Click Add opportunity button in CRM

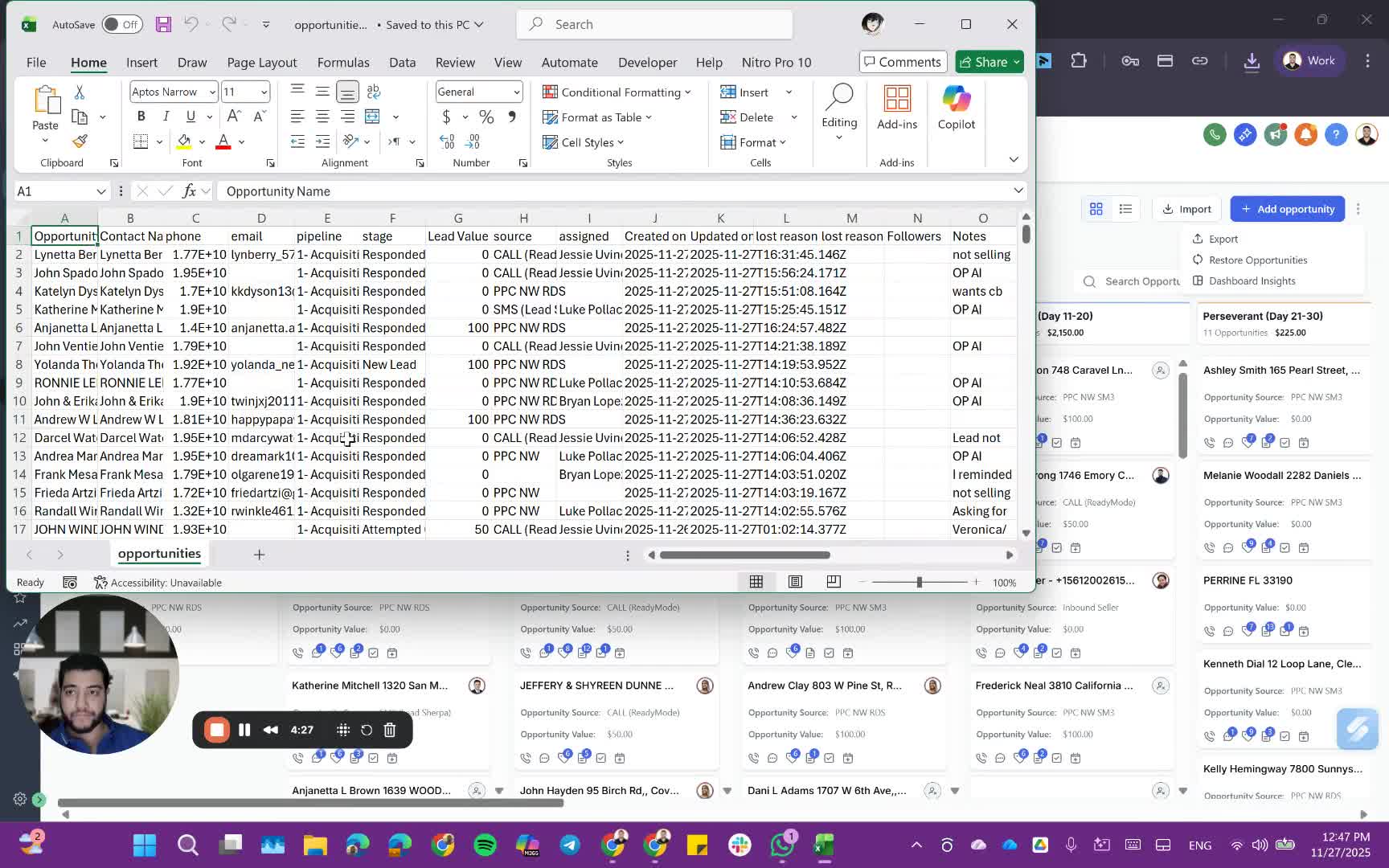[x=1287, y=209]
